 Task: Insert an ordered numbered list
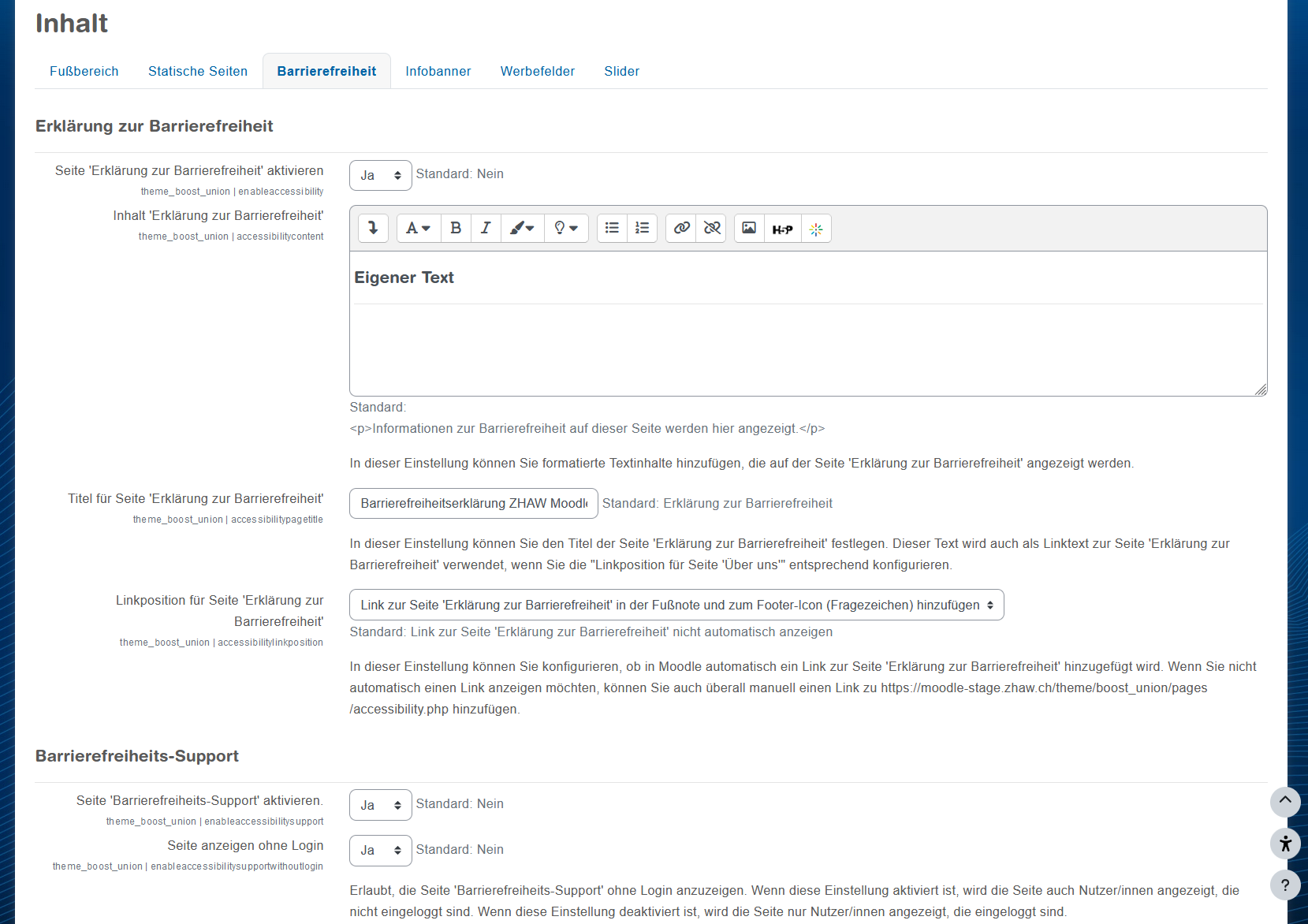pyautogui.click(x=642, y=228)
